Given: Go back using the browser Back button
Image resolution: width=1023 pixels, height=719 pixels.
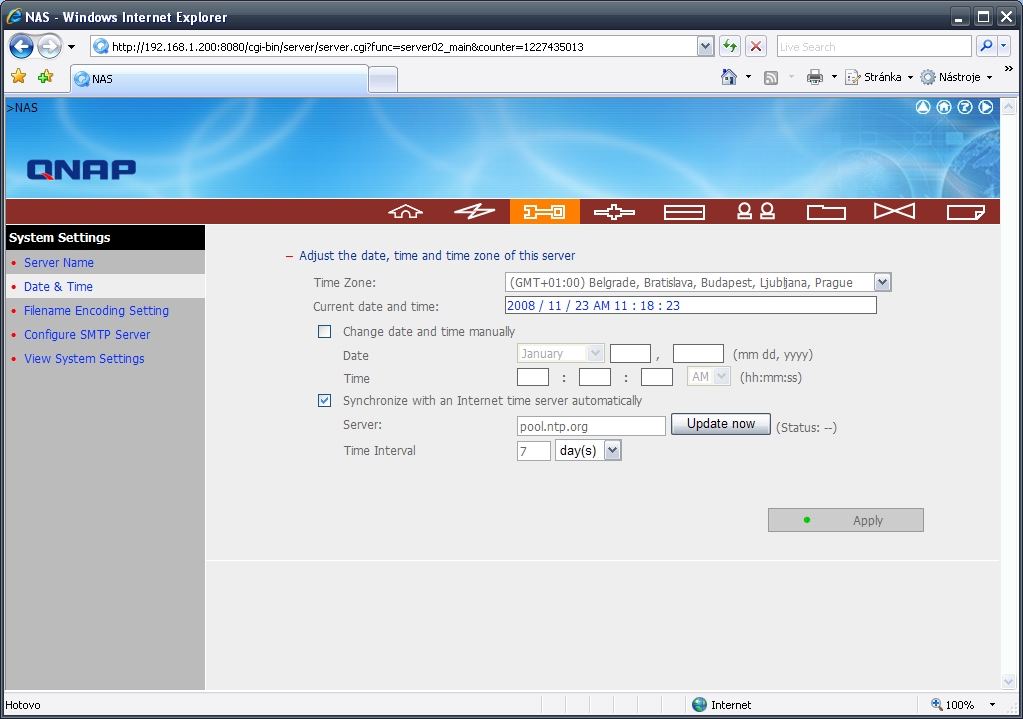Looking at the screenshot, I should 22,46.
